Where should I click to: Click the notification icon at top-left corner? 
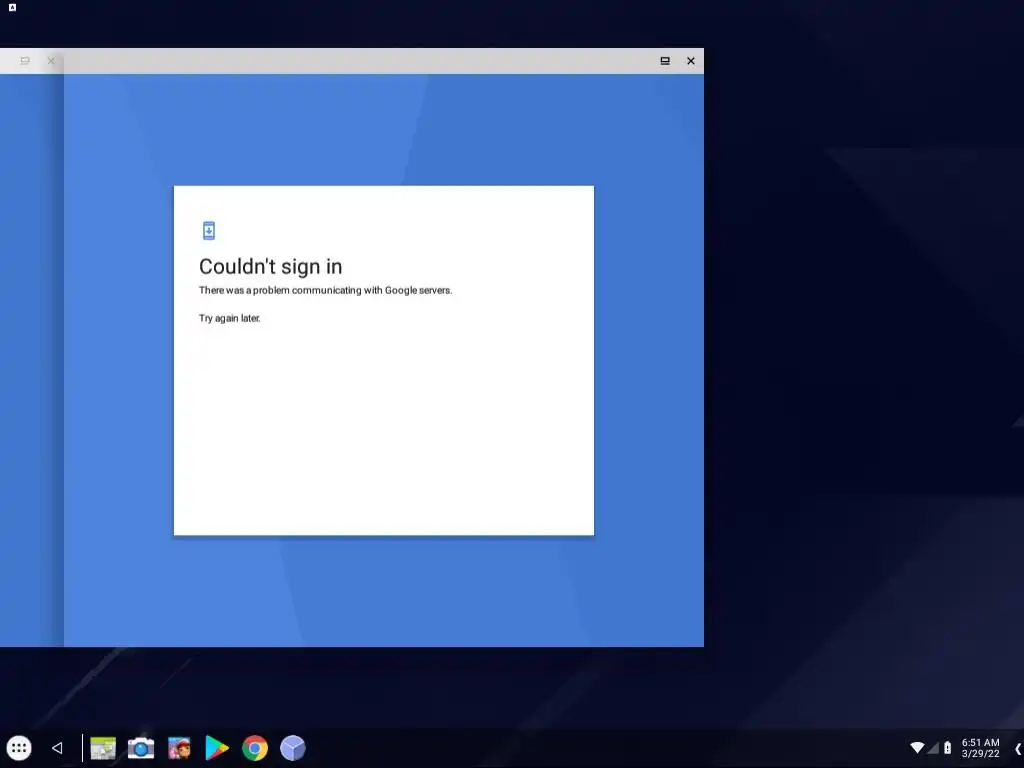click(x=12, y=7)
